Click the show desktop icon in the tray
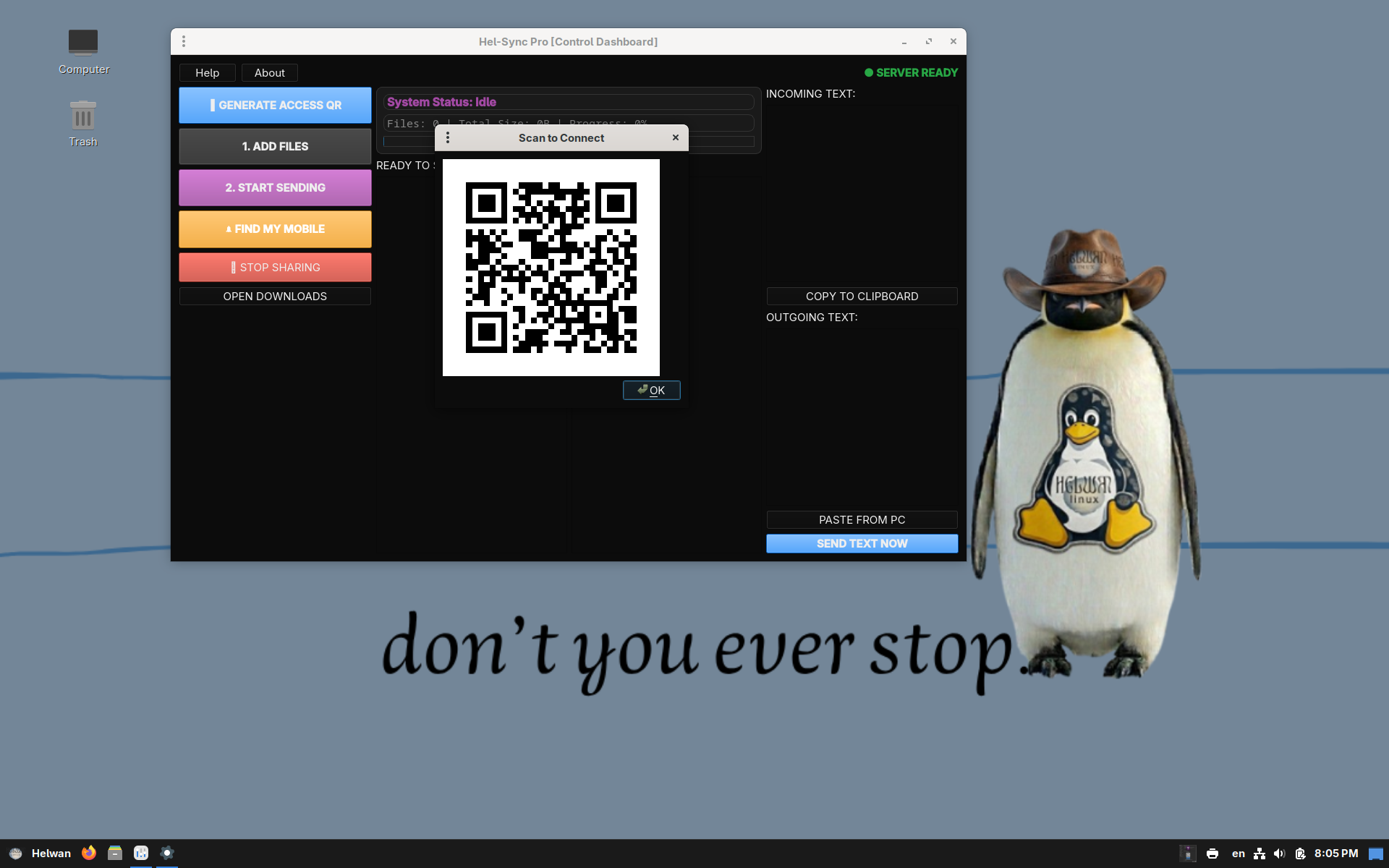The image size is (1389, 868). point(1376,854)
